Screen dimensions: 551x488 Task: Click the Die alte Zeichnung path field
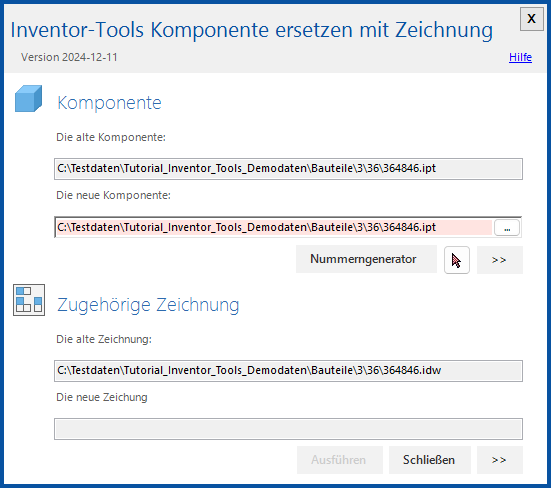(288, 371)
